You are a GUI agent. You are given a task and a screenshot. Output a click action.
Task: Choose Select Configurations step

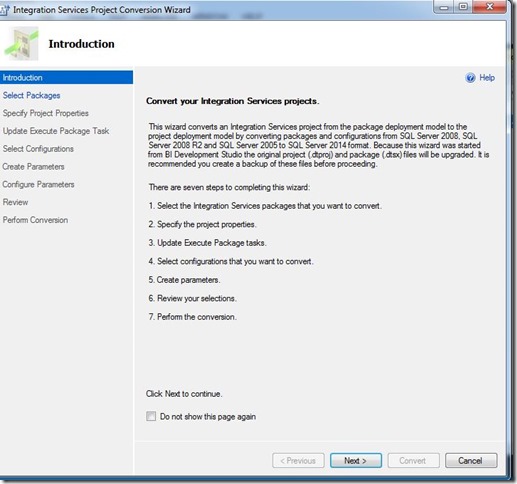(38, 149)
